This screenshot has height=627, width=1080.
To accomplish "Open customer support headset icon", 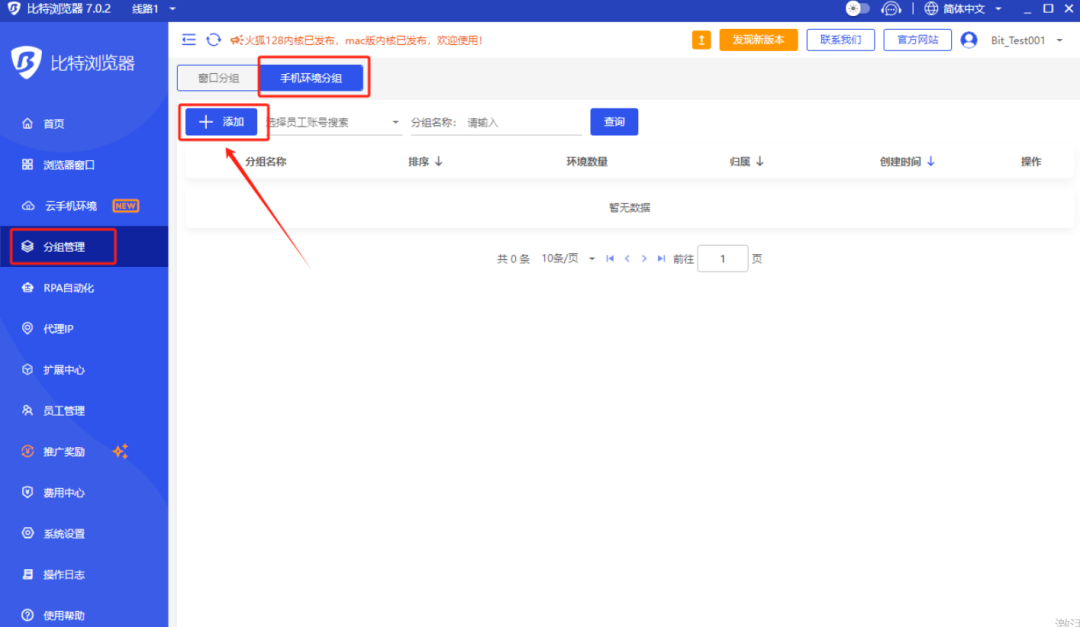I will pyautogui.click(x=890, y=8).
